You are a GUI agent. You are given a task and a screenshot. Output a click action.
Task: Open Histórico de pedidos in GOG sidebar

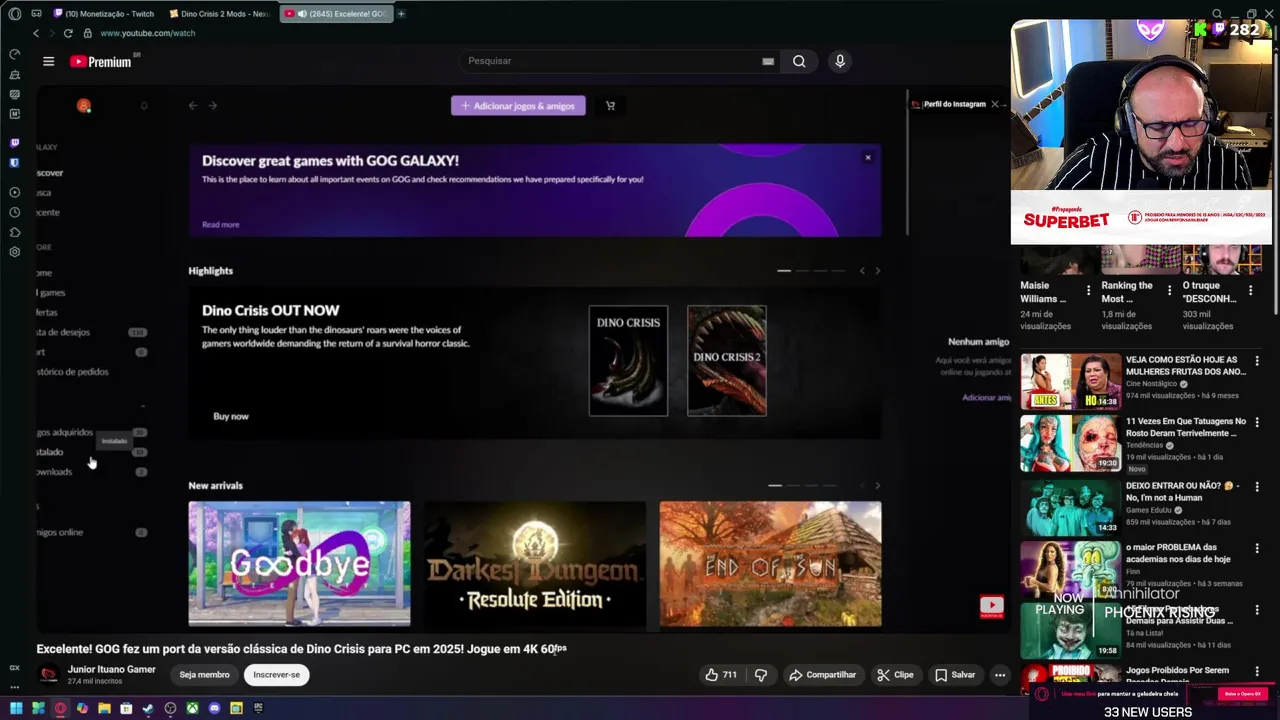[x=72, y=372]
